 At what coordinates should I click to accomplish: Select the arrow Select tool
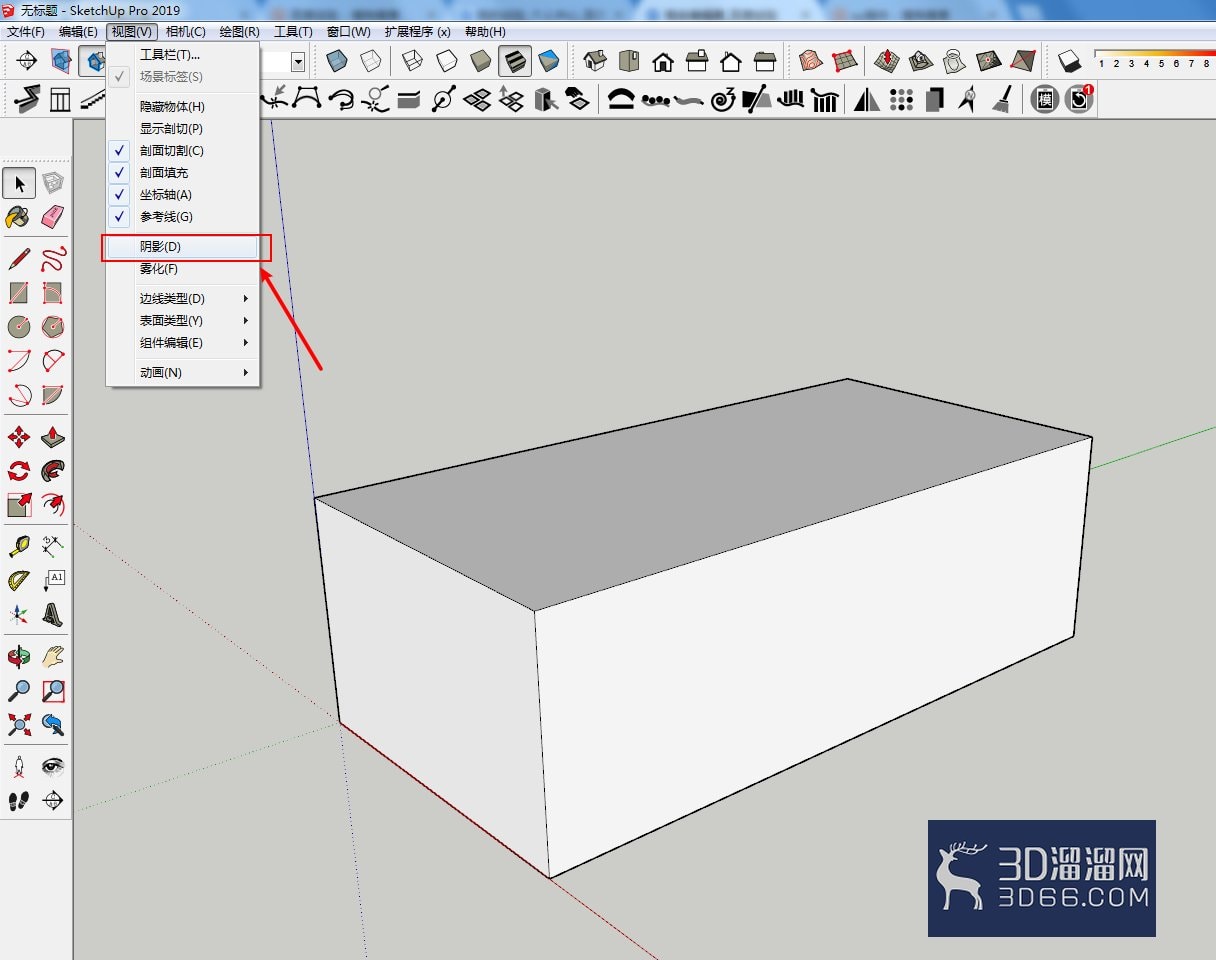tap(19, 183)
